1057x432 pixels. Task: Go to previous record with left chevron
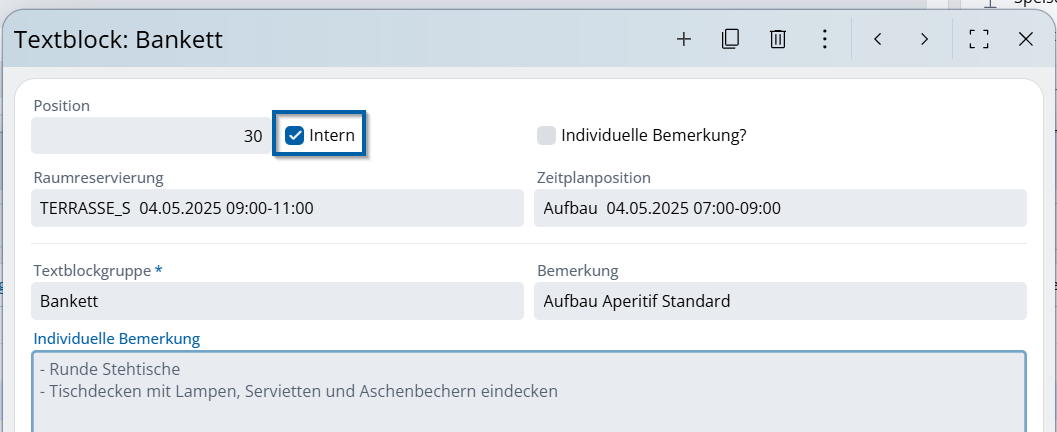pos(877,39)
